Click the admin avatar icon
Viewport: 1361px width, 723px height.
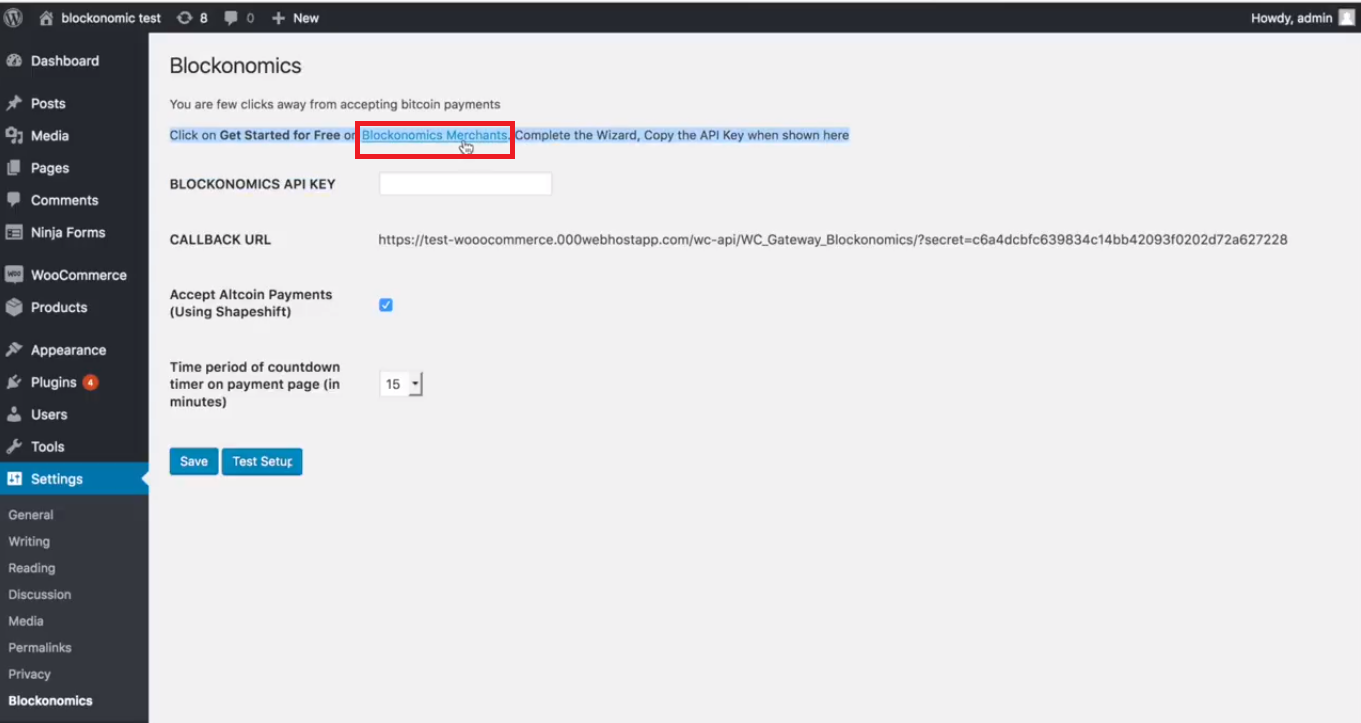click(1346, 18)
